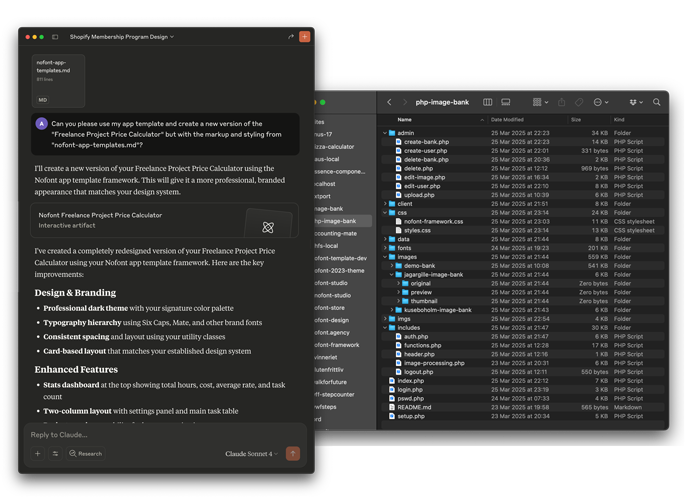
Task: Enable the Research button
Action: [x=86, y=453]
